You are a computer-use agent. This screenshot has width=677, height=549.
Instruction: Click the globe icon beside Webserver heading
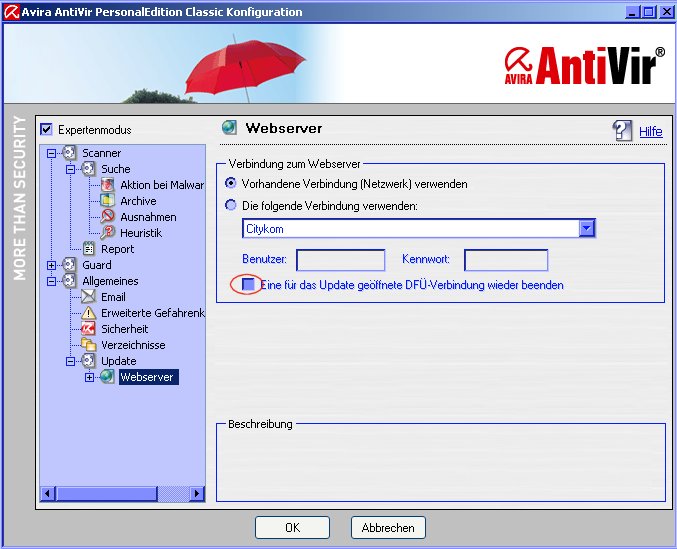(229, 128)
